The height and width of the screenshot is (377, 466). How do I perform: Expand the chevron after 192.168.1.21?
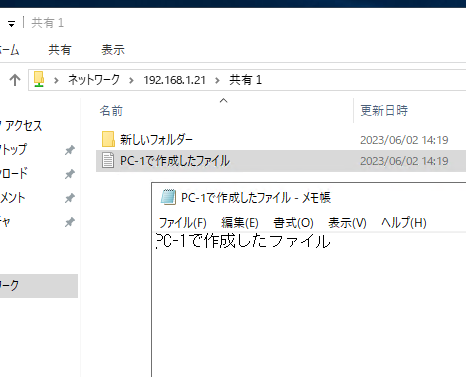point(217,80)
